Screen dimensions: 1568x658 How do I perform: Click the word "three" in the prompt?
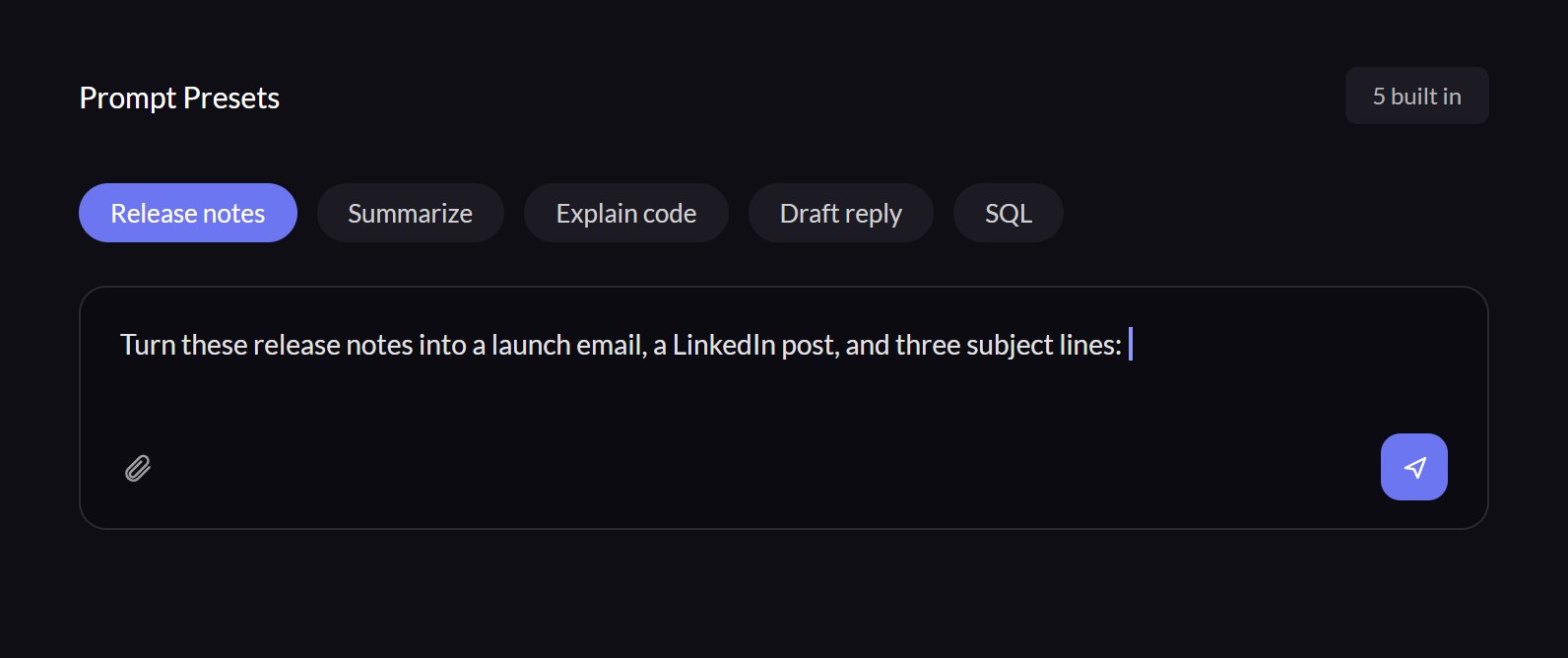929,345
